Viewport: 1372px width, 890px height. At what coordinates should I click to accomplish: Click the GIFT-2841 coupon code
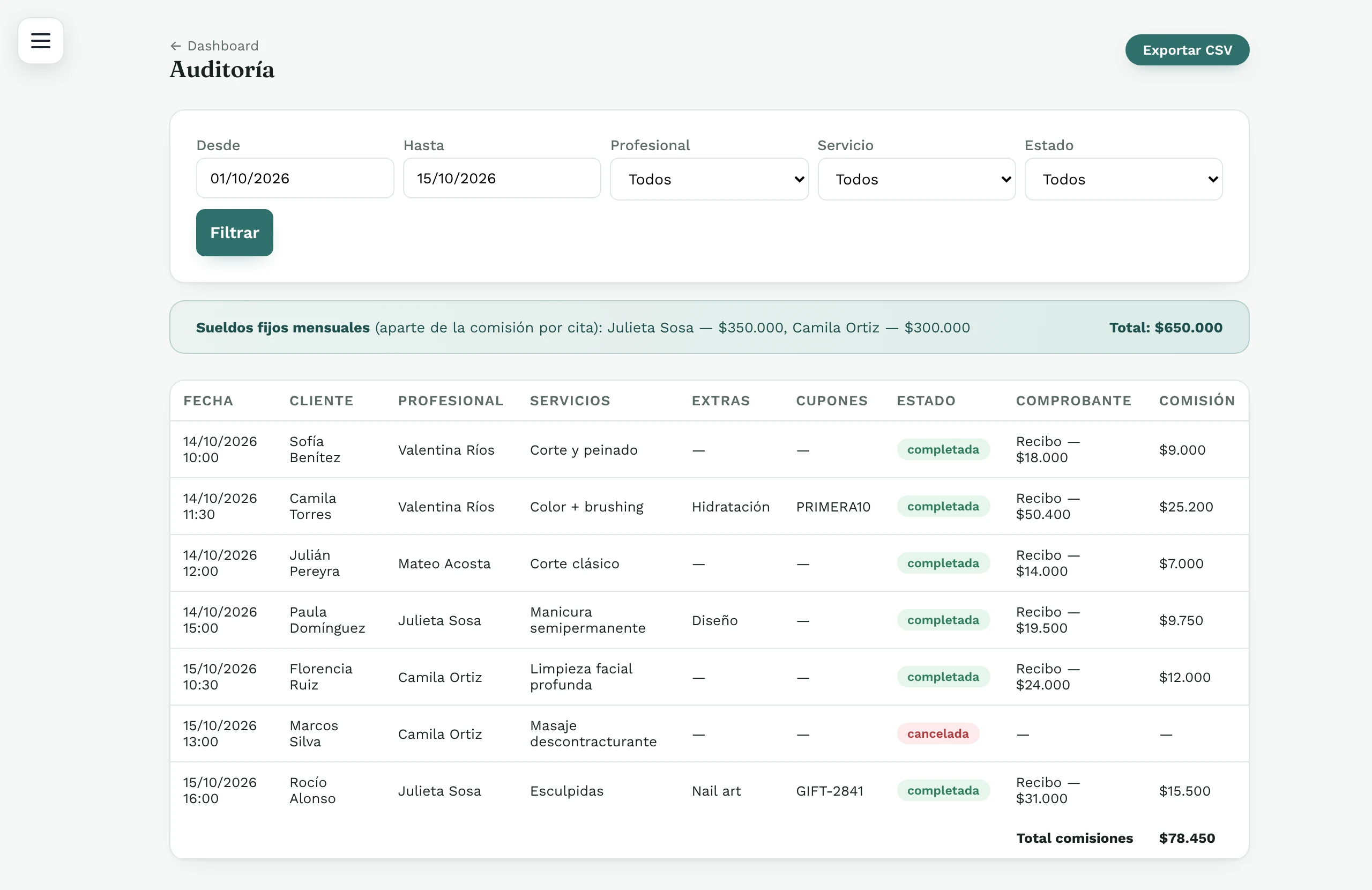[x=830, y=791]
